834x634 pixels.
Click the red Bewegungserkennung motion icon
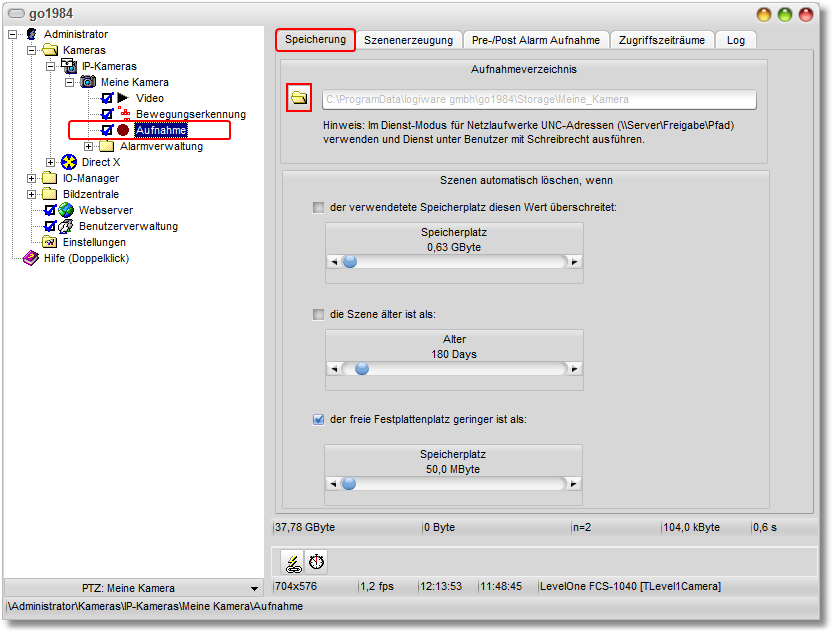click(124, 113)
